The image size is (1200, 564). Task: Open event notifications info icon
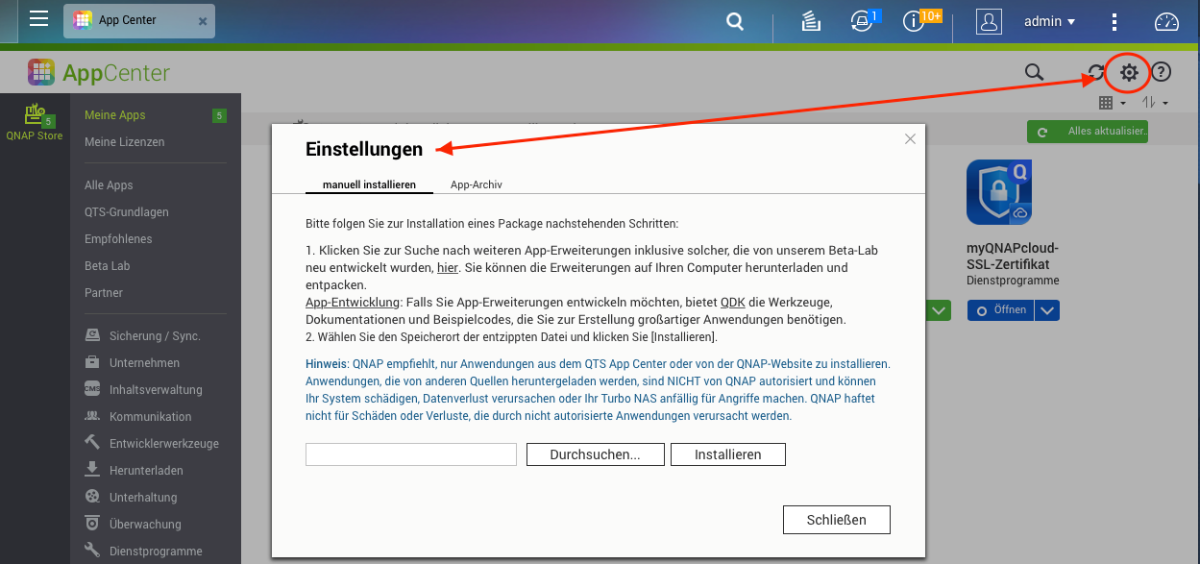[x=913, y=21]
